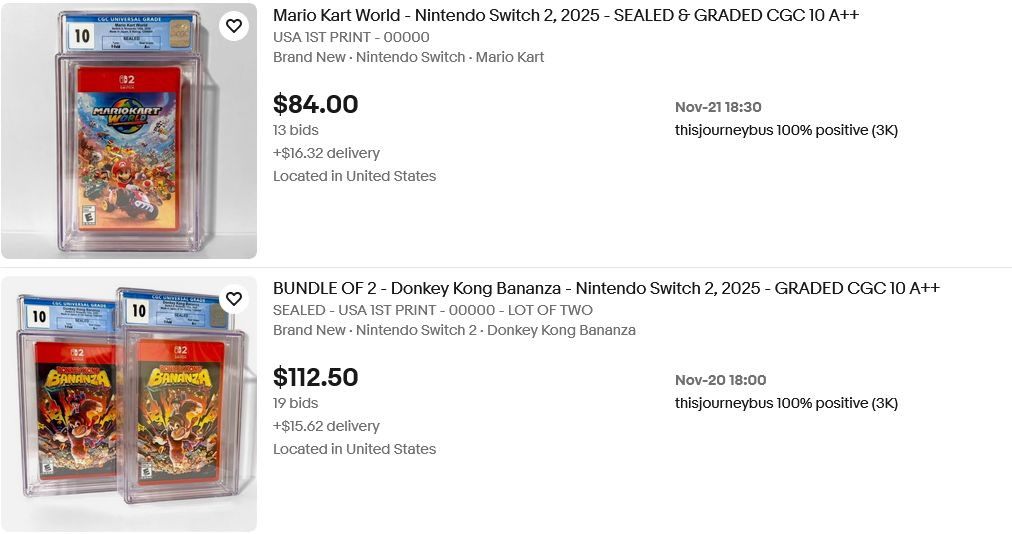Open Mario Kart World SEALED & GRADED listing title
Screen dimensions: 1012x534
(x=565, y=15)
